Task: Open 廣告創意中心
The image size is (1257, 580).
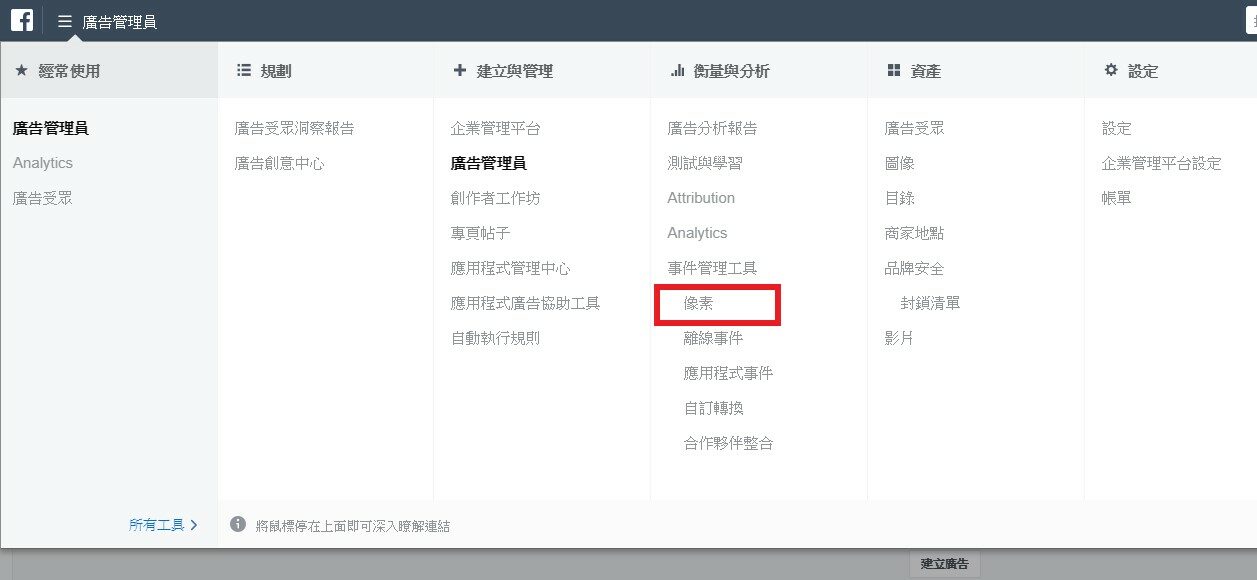Action: pos(279,163)
